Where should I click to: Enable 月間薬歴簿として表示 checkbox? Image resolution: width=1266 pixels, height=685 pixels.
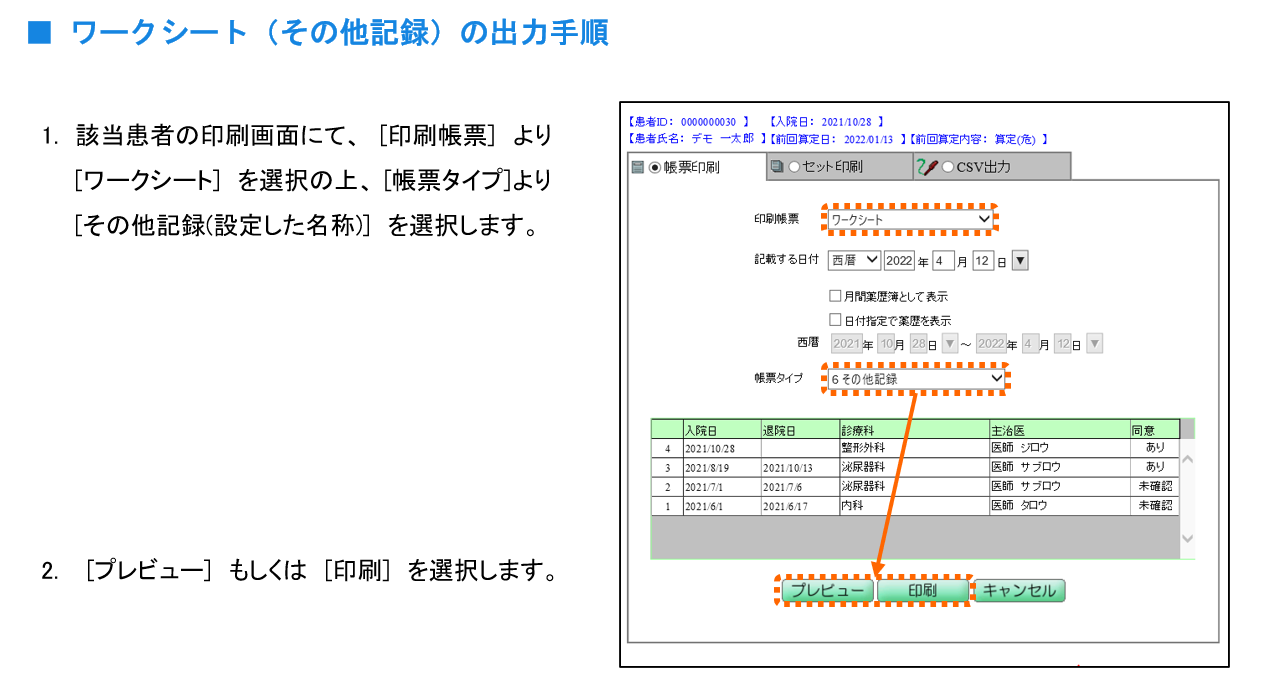835,296
